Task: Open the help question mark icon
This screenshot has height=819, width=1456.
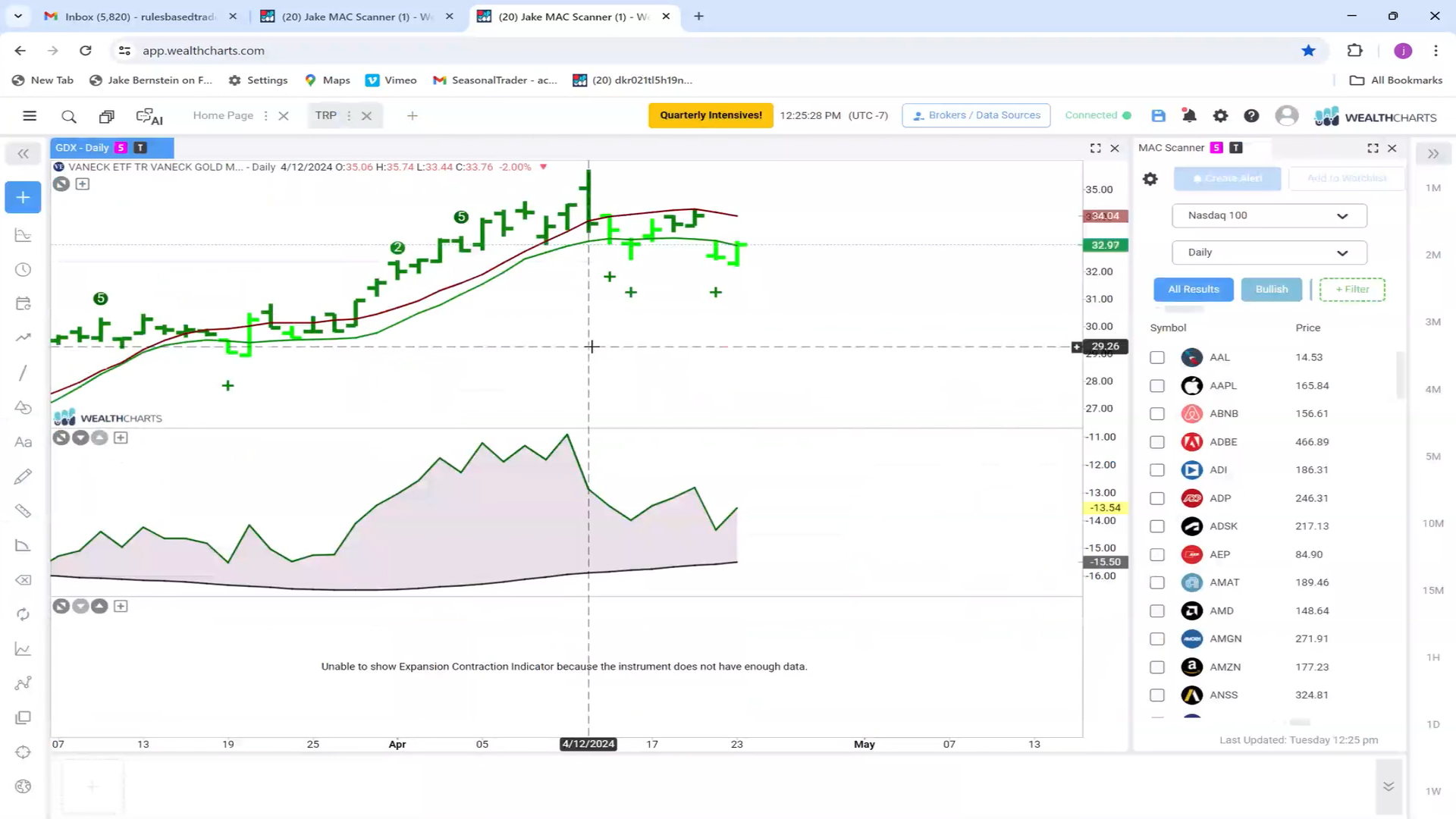Action: 1251,115
